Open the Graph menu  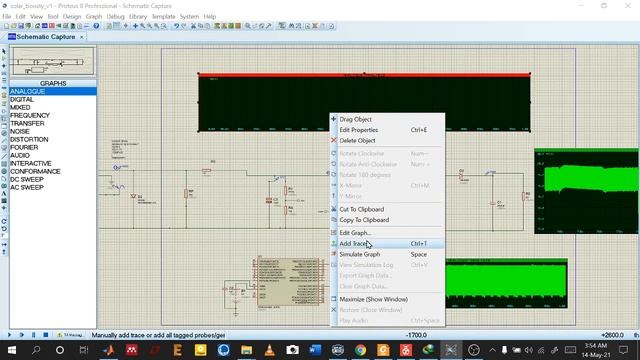click(93, 16)
